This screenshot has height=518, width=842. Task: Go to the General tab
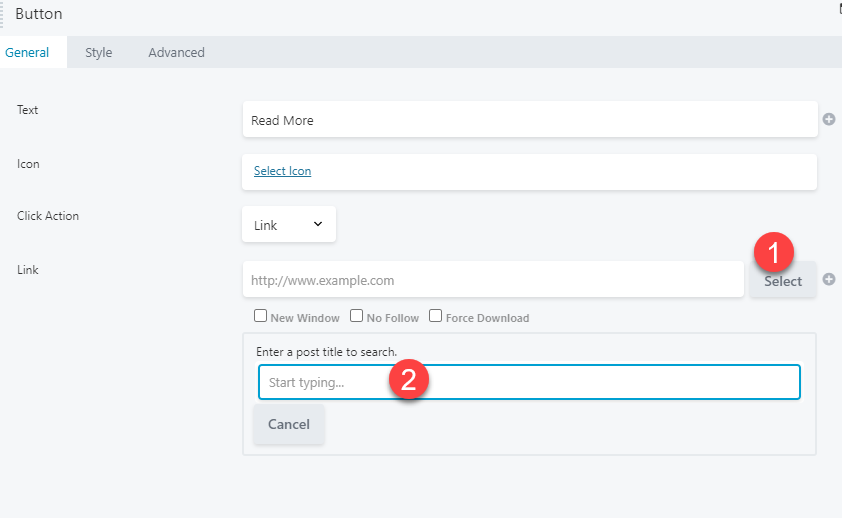[27, 53]
